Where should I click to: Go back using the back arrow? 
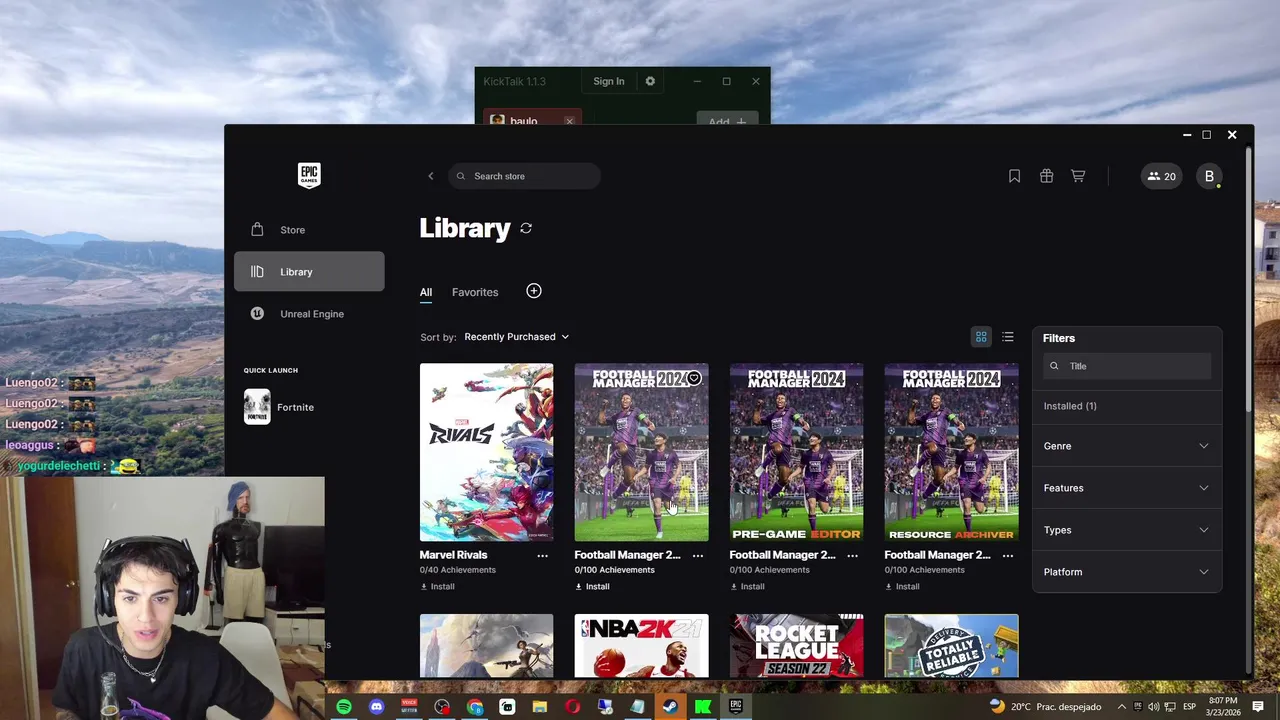[431, 176]
